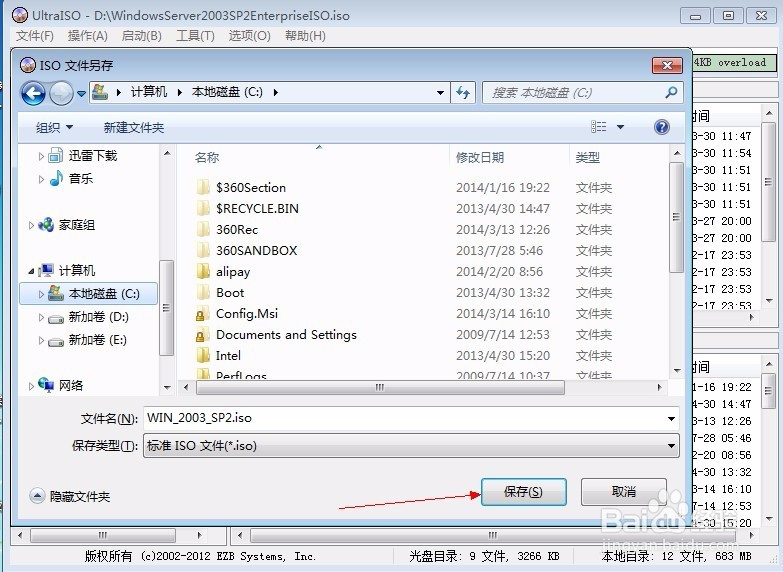This screenshot has height=572, width=783.
Task: Click the 360SANDBOX folder icon
Action: [203, 250]
